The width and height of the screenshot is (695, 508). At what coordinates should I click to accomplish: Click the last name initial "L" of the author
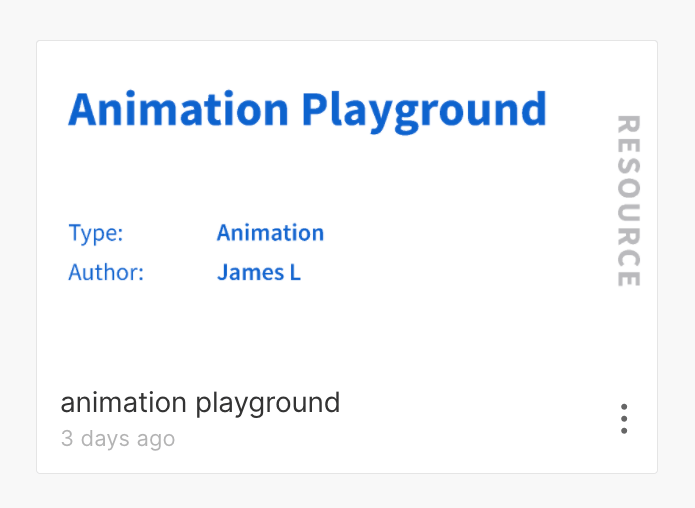point(295,272)
